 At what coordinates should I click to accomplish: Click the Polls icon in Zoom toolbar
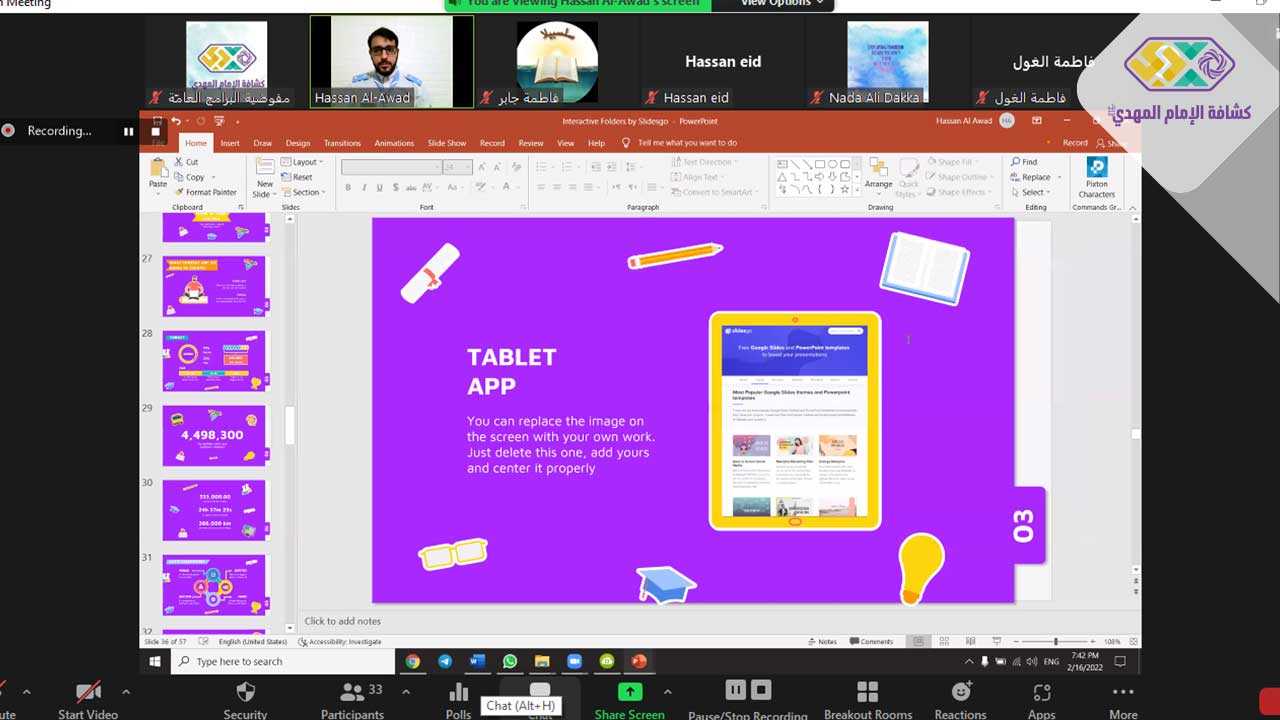459,693
